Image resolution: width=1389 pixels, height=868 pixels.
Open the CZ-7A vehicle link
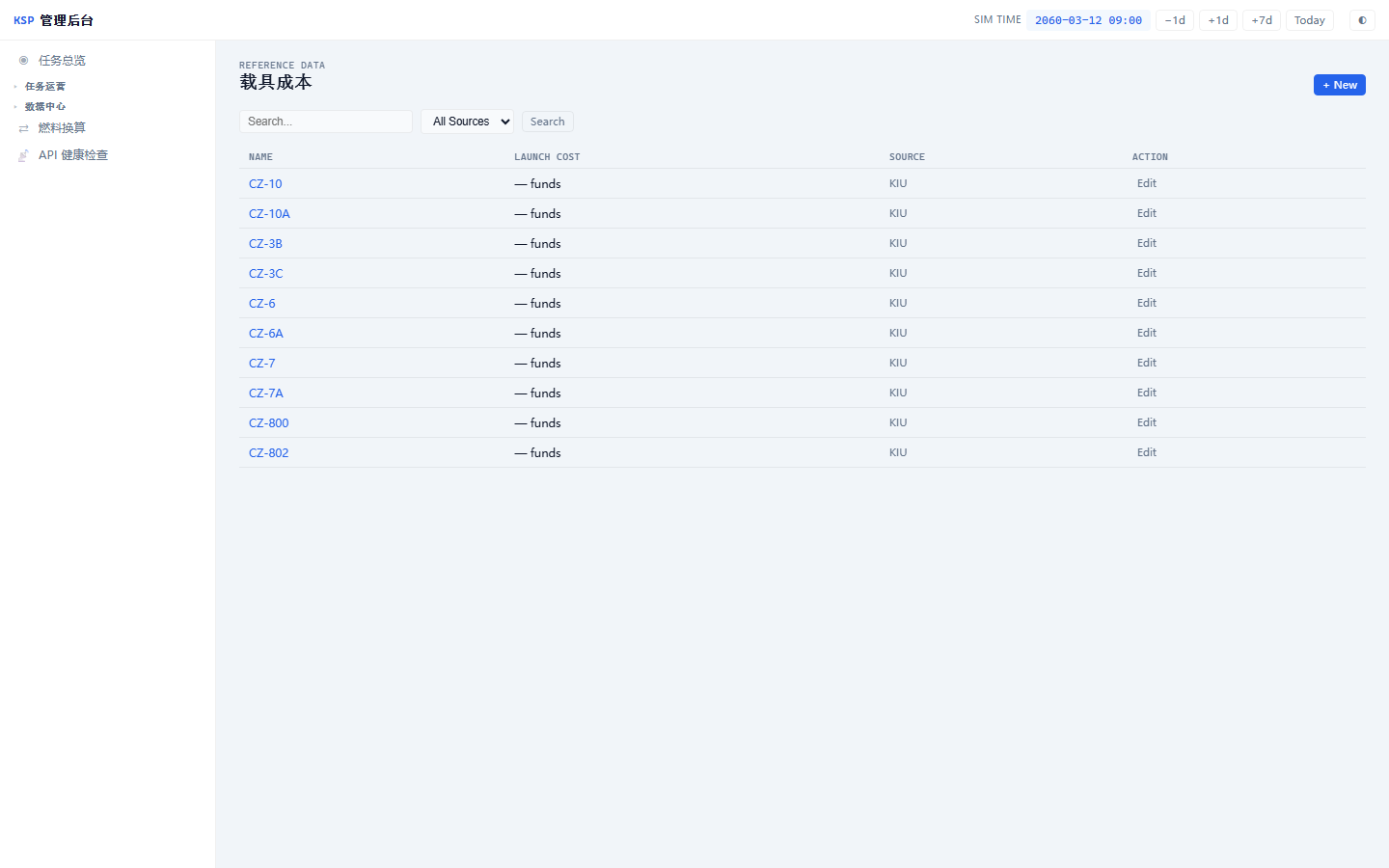pos(266,393)
